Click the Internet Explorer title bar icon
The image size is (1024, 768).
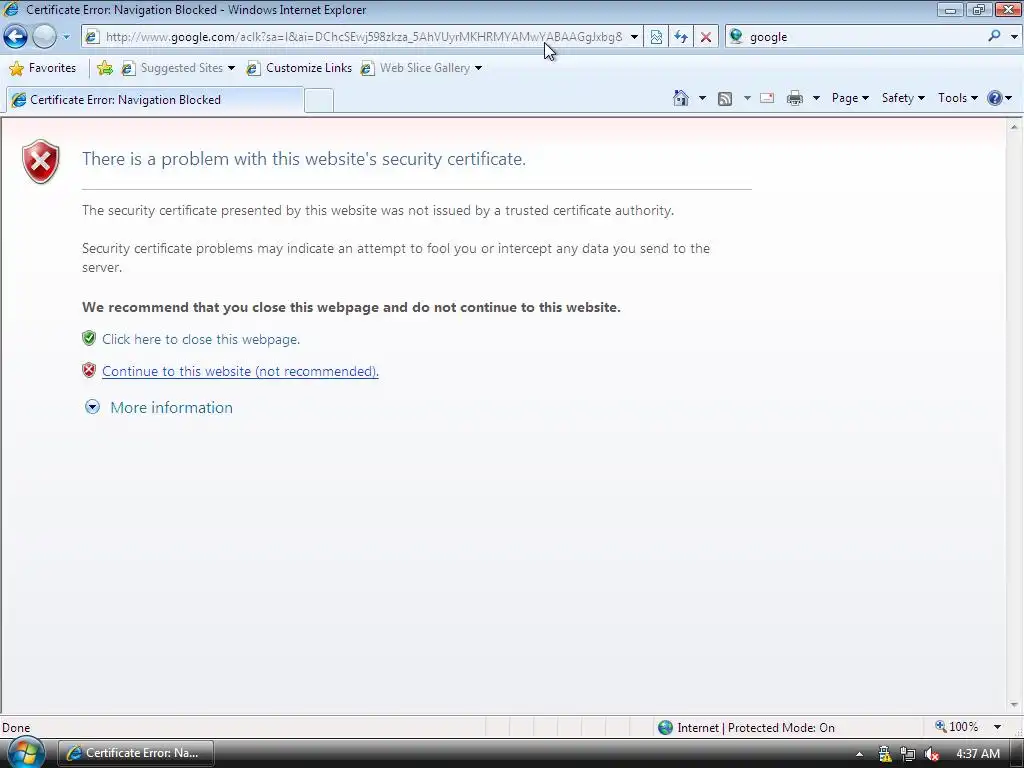coord(11,10)
